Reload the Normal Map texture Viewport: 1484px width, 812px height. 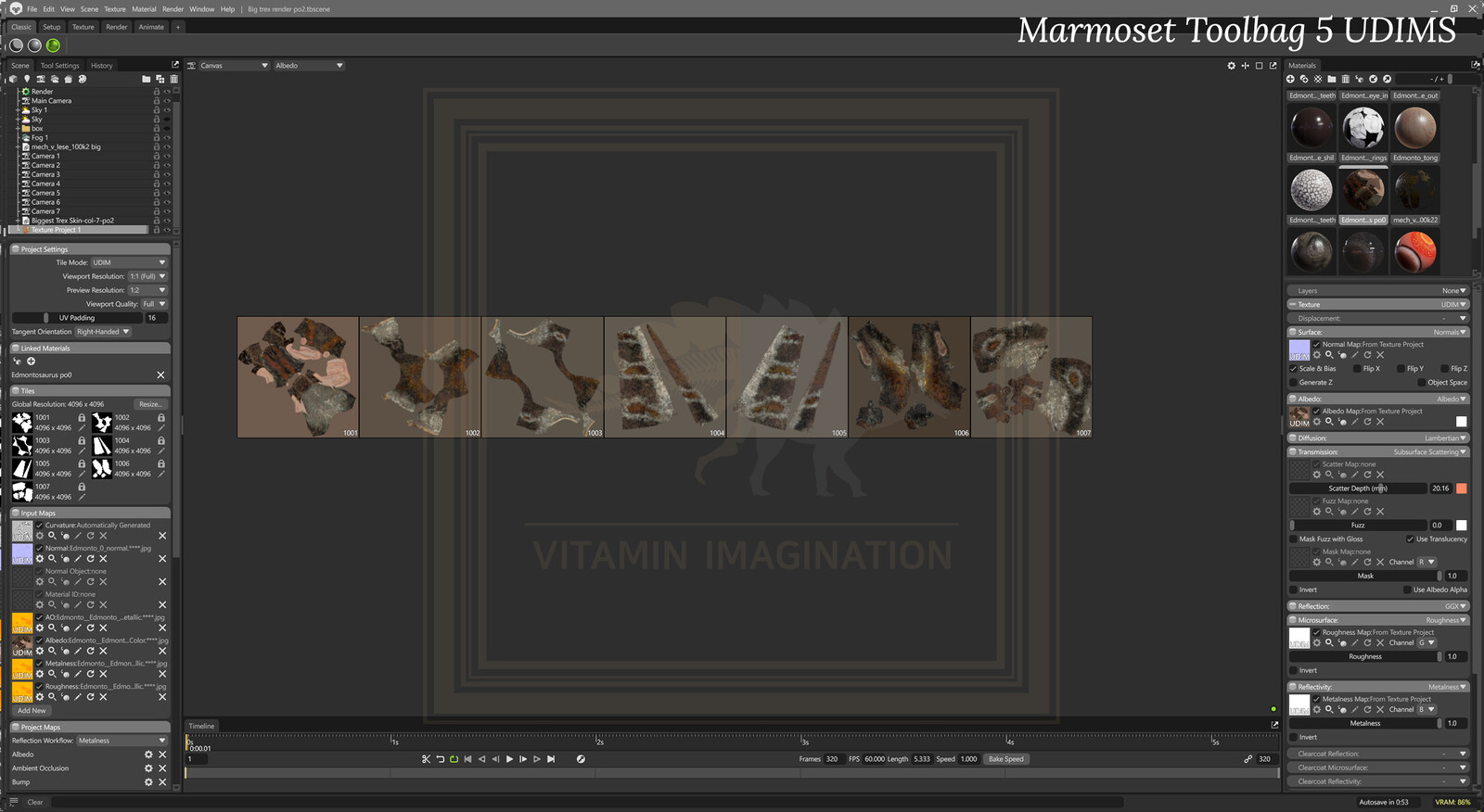[1367, 355]
